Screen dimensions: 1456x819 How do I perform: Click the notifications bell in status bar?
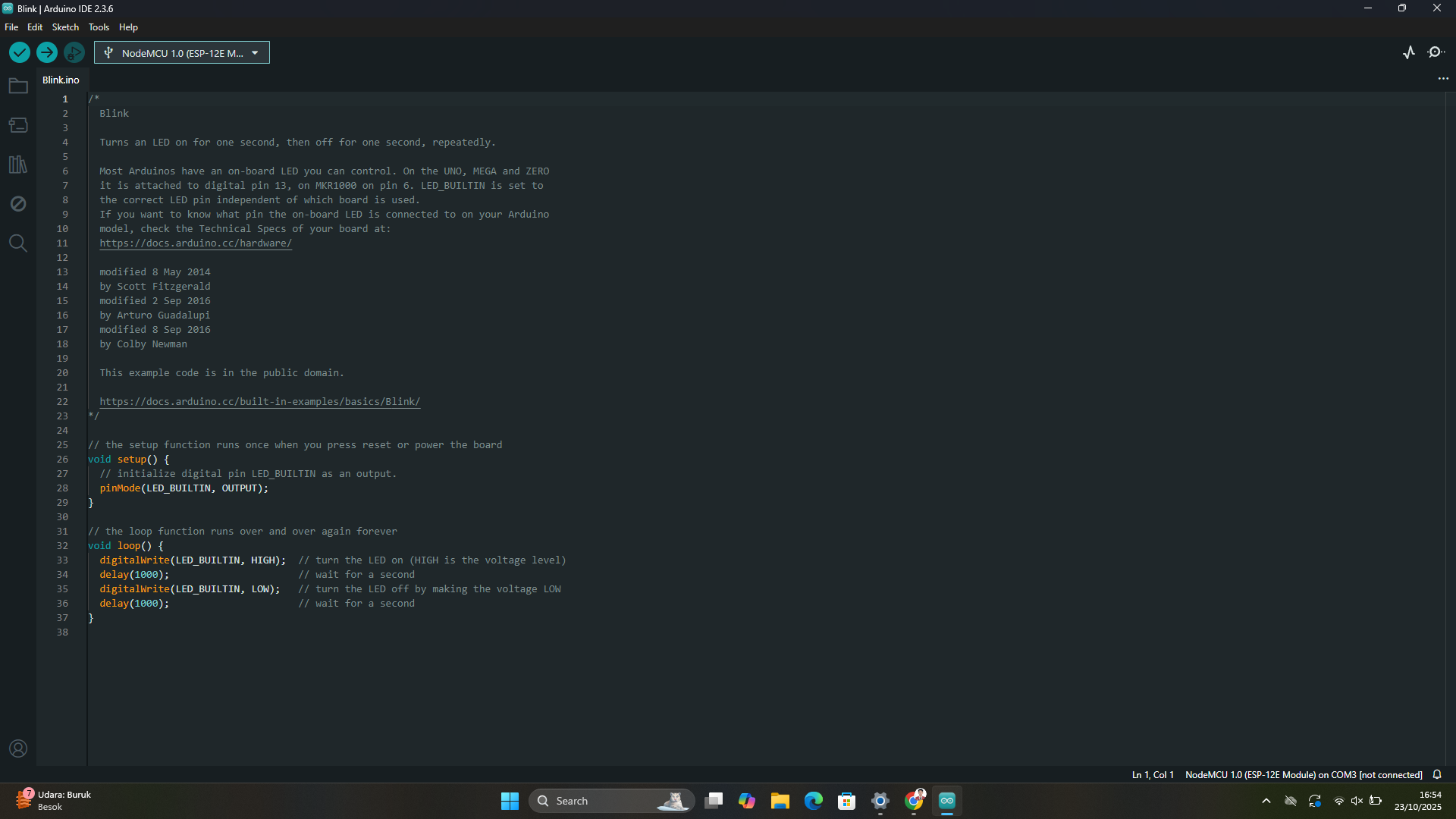tap(1437, 774)
